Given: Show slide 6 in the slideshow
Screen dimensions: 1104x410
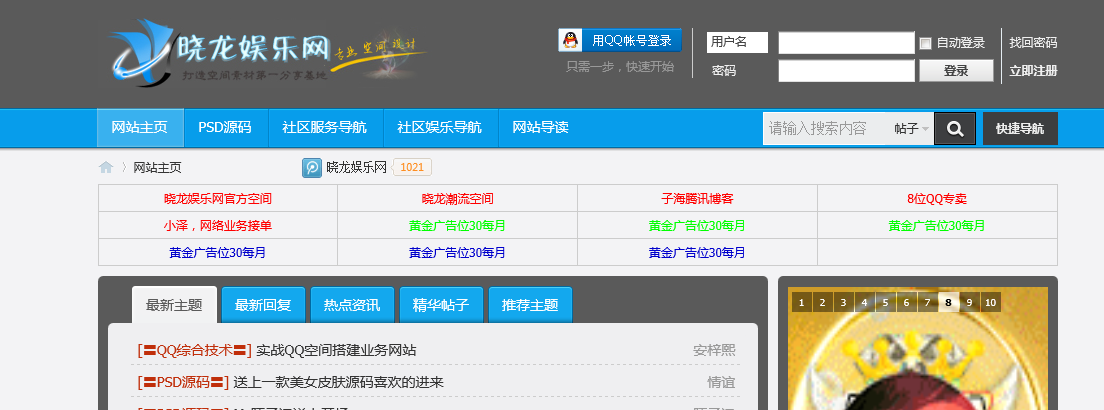Looking at the screenshot, I should click(907, 302).
